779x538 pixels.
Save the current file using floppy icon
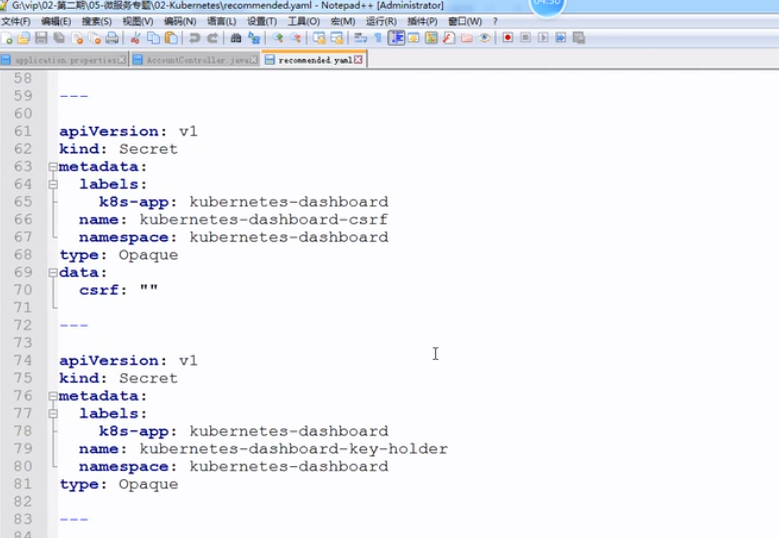click(x=41, y=38)
